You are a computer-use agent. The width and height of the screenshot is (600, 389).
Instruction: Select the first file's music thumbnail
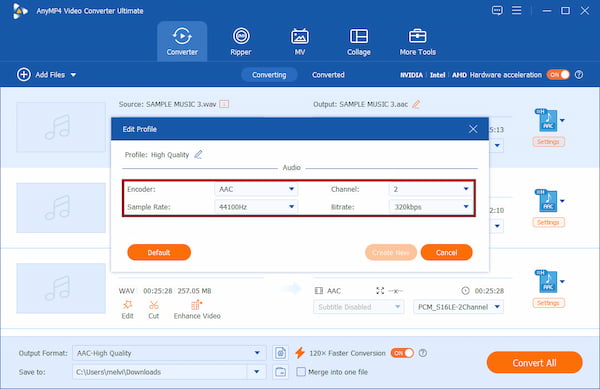[61, 127]
